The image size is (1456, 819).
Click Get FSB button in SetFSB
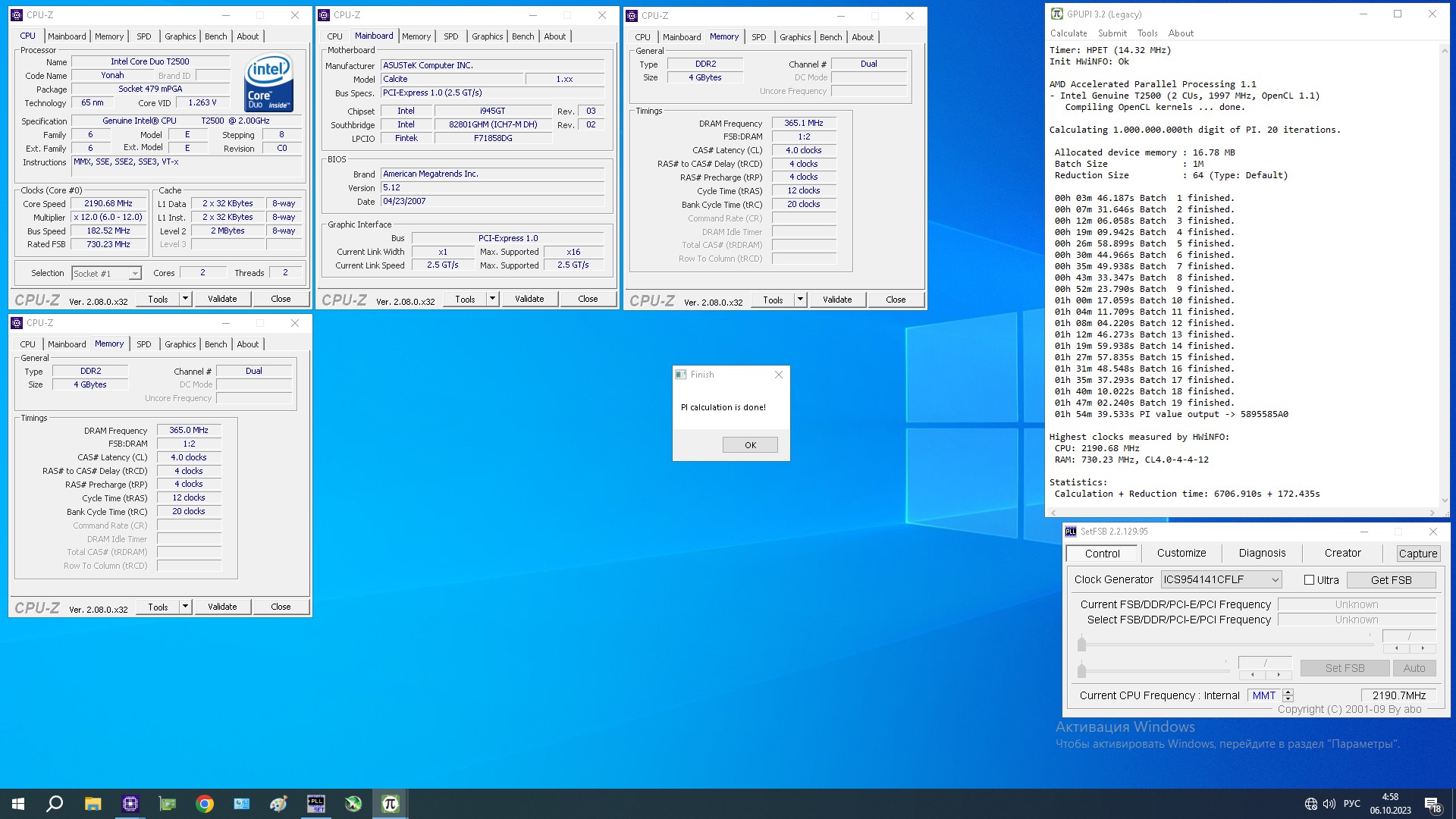coord(1391,580)
